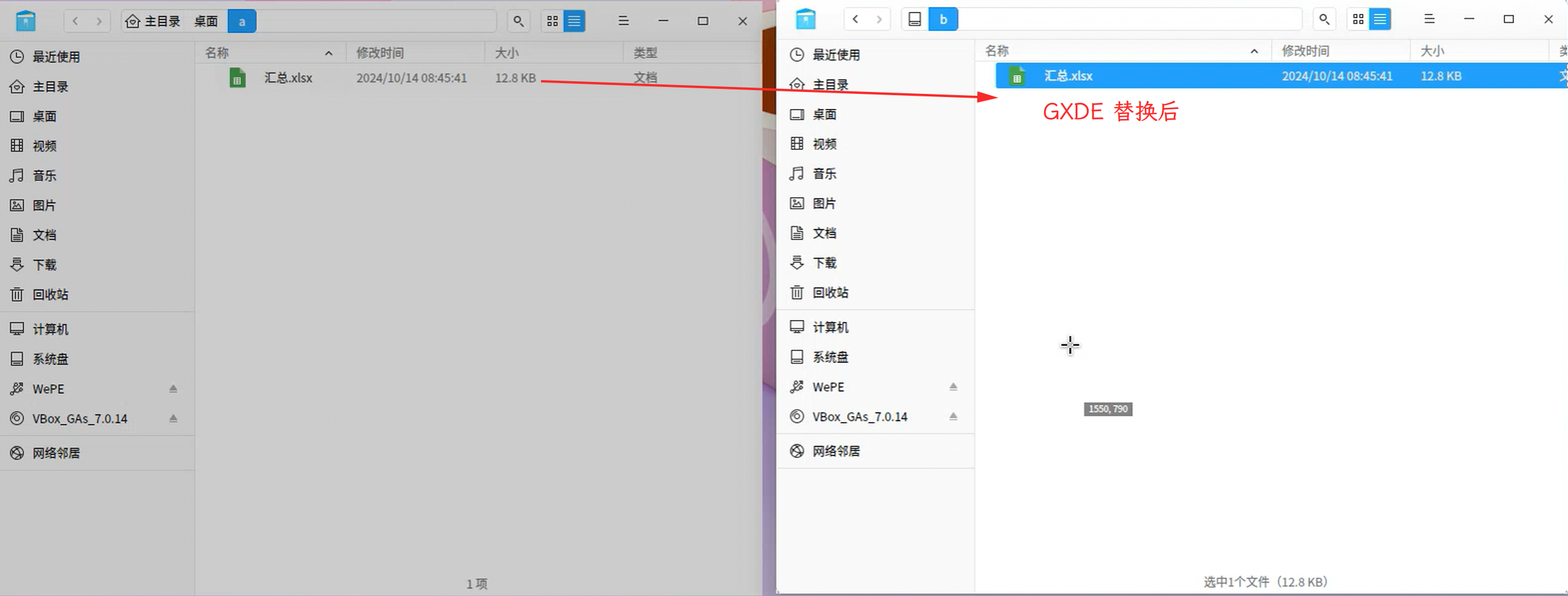The width and height of the screenshot is (1568, 596).
Task: Select 汇总.xlsx file in right window
Action: tap(1281, 76)
